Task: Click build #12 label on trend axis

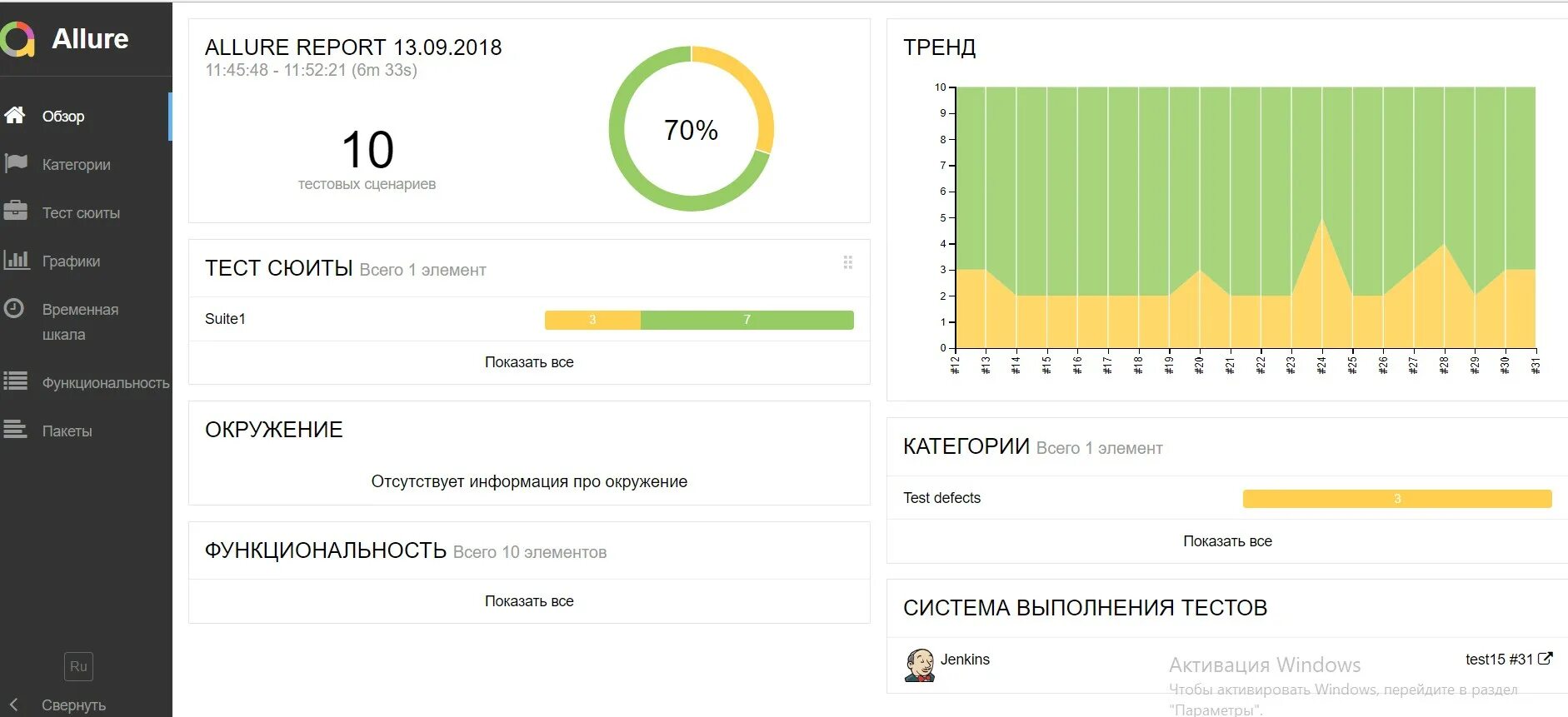Action: pyautogui.click(x=955, y=365)
